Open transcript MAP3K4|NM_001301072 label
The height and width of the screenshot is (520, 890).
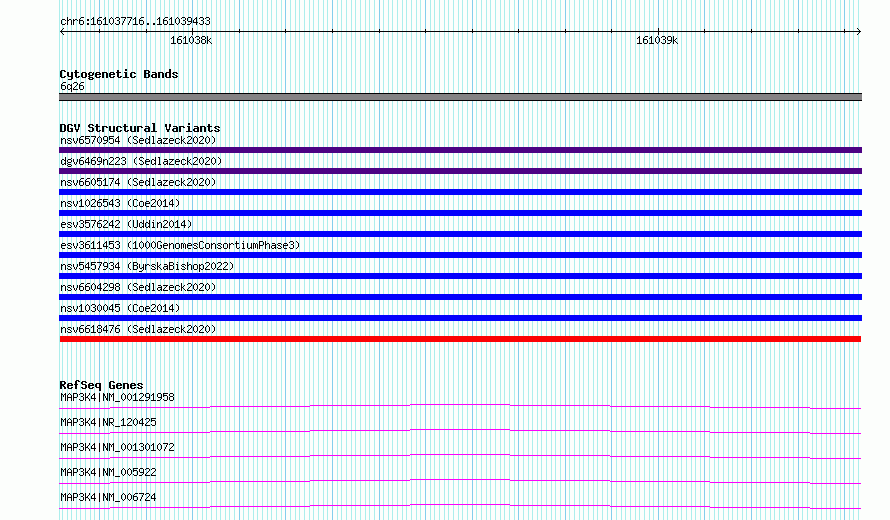click(x=117, y=447)
